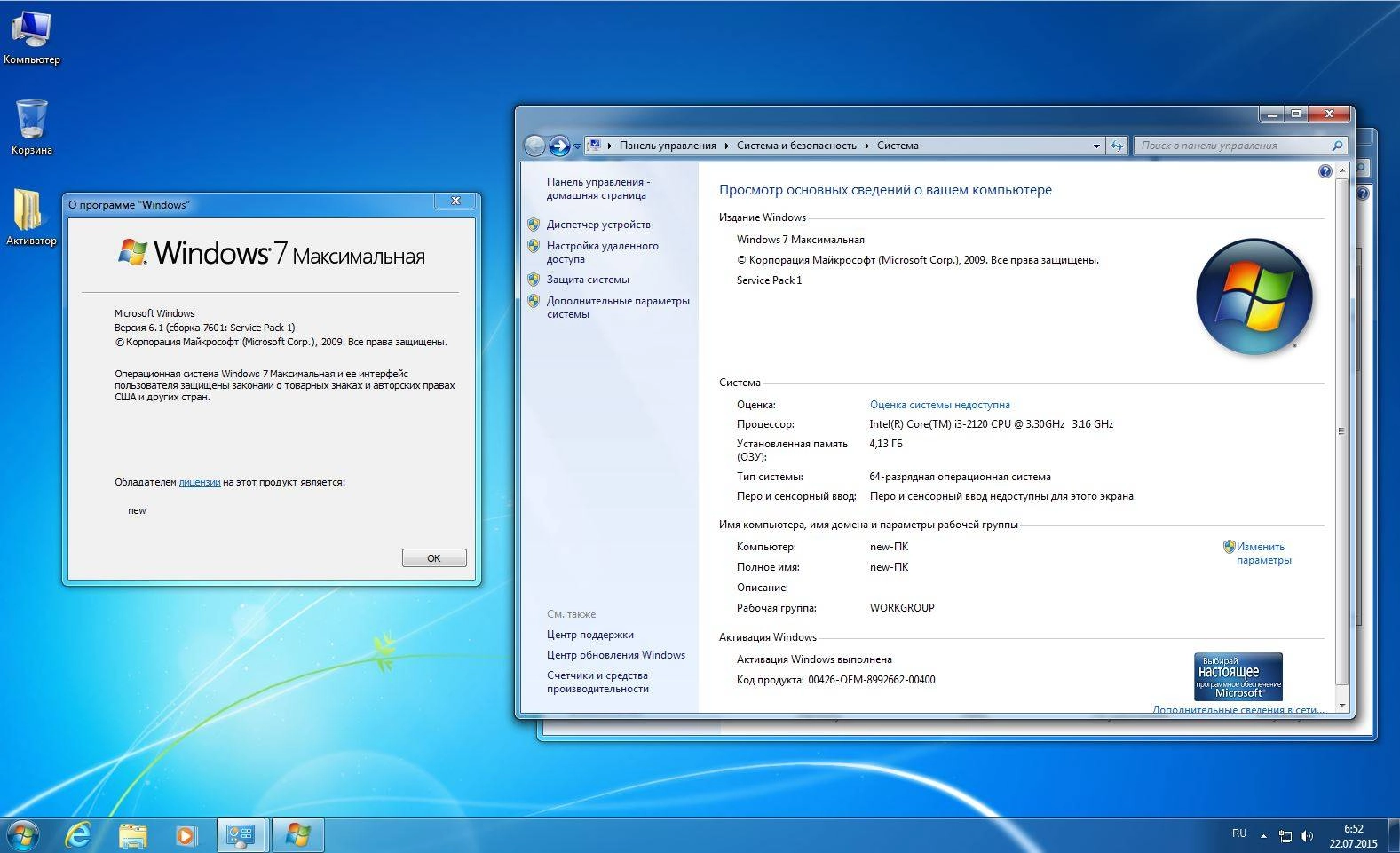Click the Windows logo in System window
Viewport: 1400px width, 853px height.
point(1254,296)
